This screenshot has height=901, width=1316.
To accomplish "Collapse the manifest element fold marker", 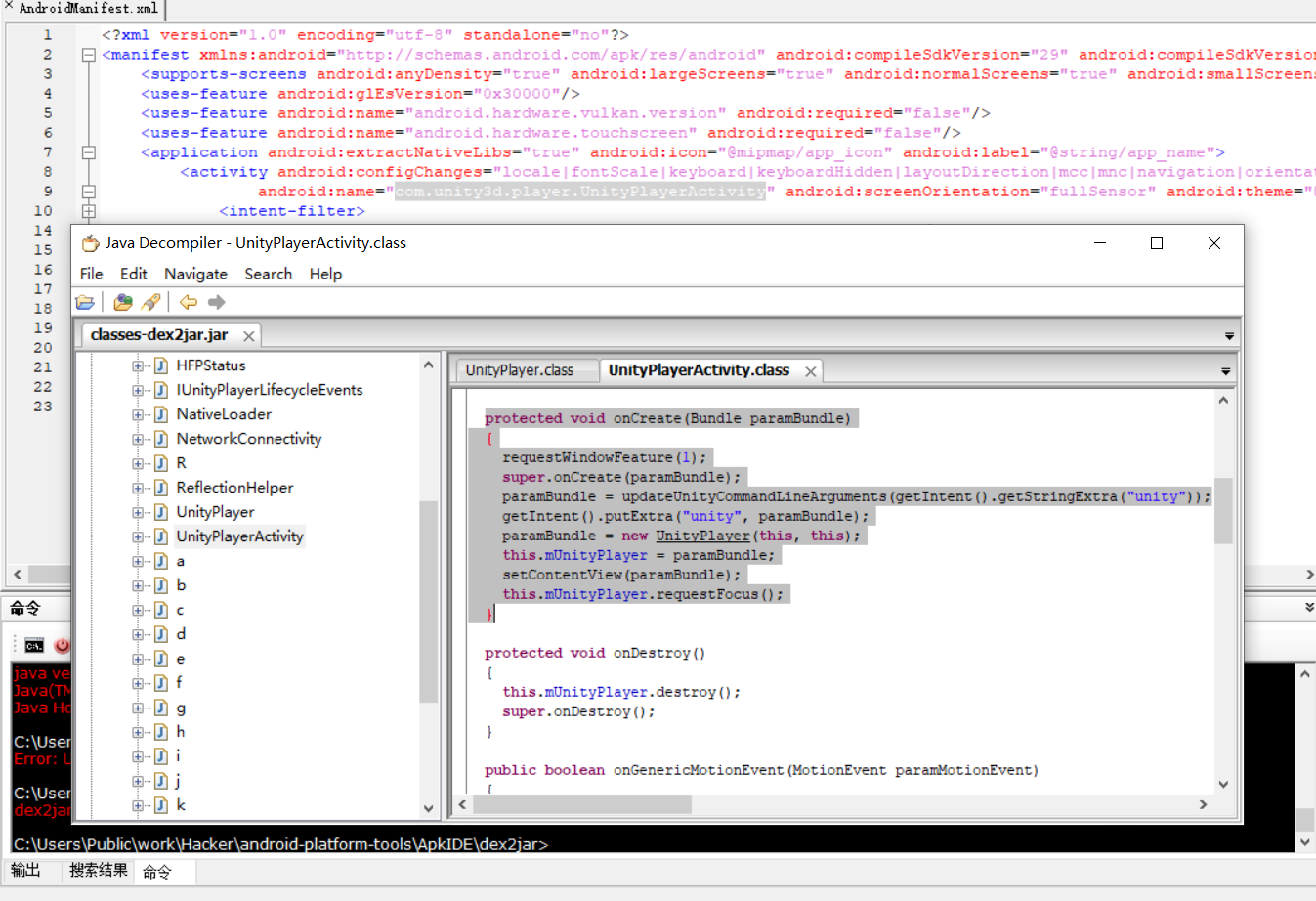I will click(88, 55).
